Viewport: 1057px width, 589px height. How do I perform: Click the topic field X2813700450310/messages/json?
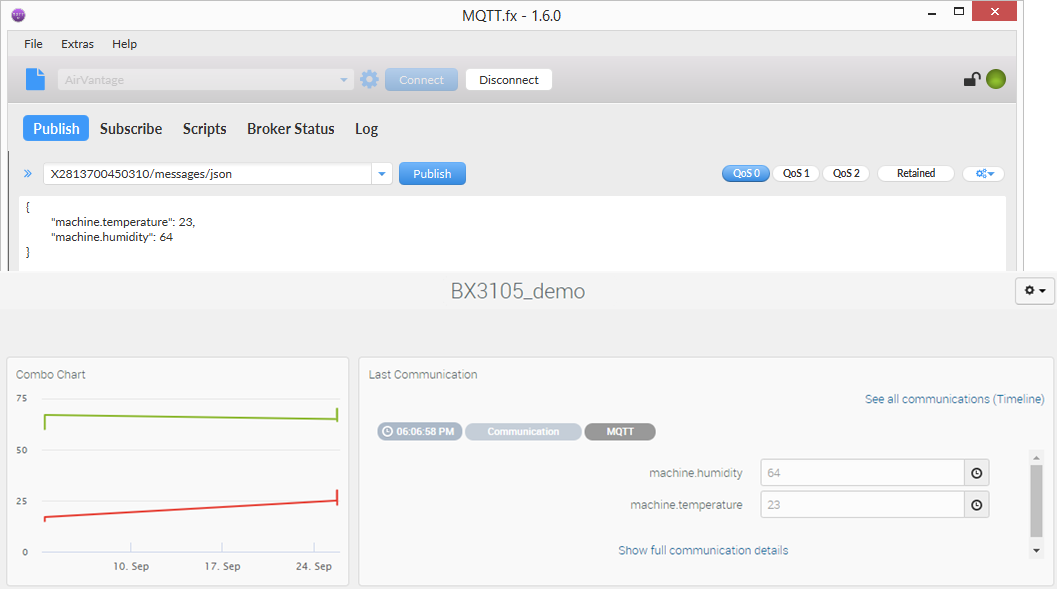pyautogui.click(x=207, y=174)
